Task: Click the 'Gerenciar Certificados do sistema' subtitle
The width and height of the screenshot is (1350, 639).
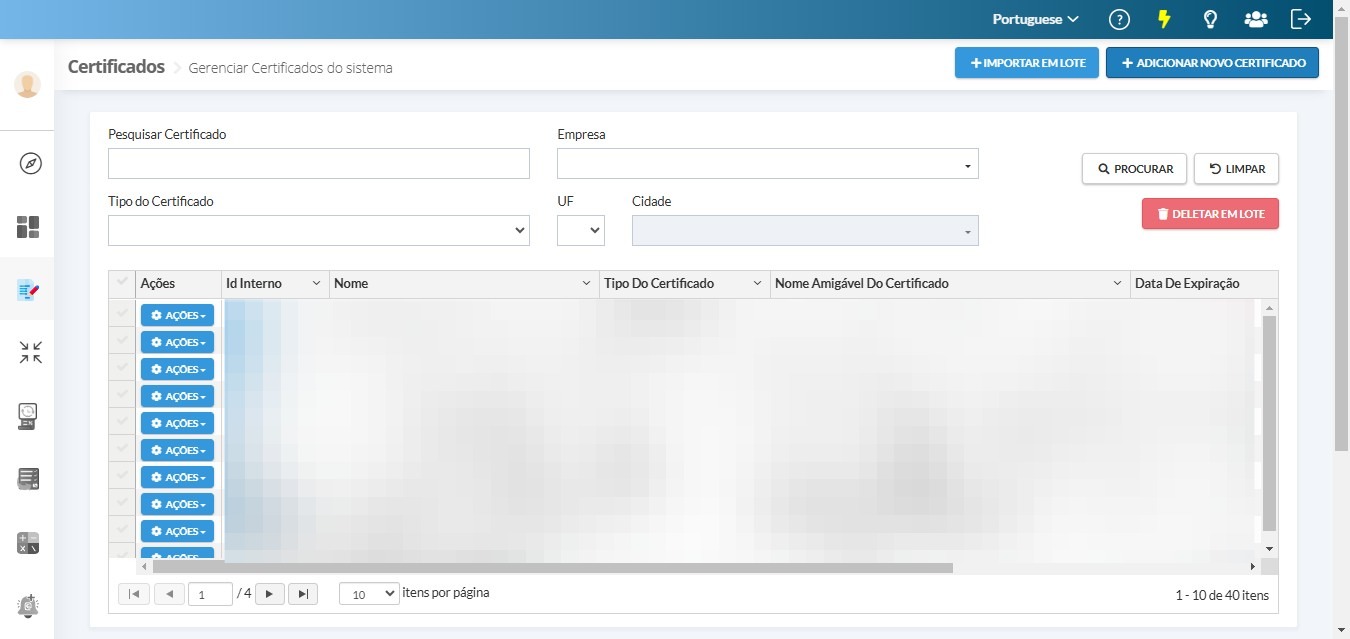Action: pos(290,68)
